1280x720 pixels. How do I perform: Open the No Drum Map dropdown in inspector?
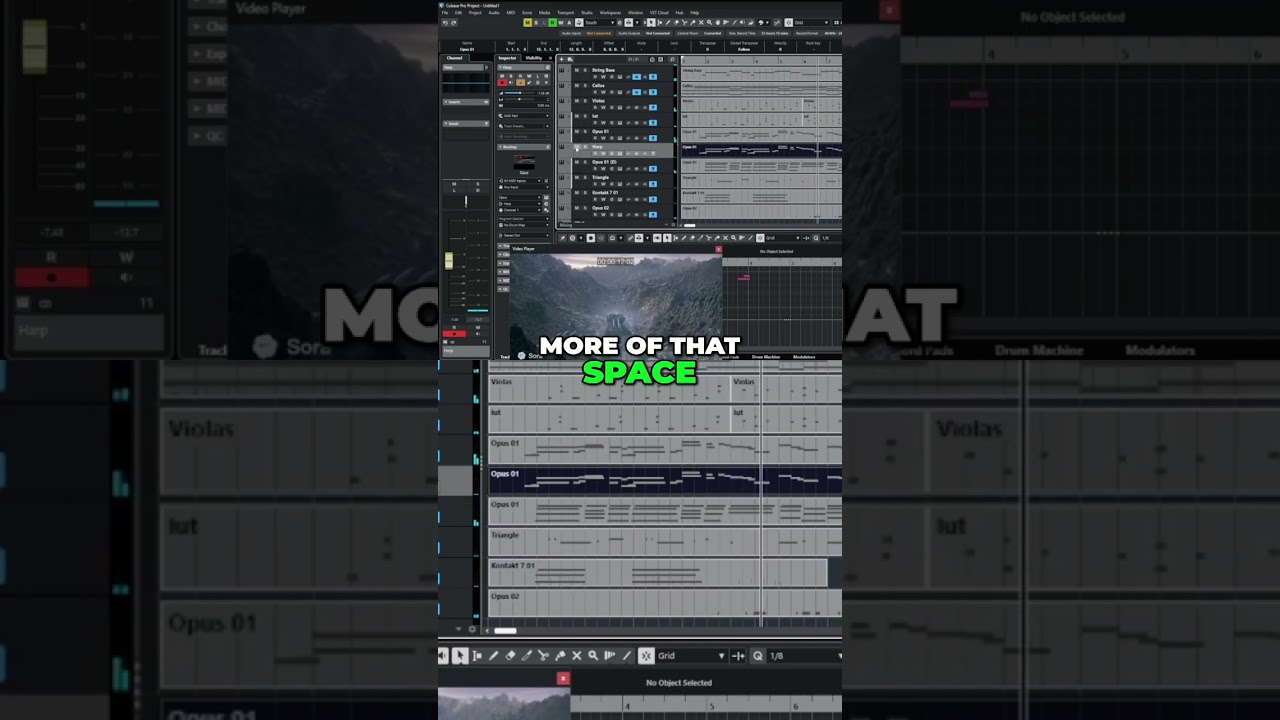click(524, 225)
